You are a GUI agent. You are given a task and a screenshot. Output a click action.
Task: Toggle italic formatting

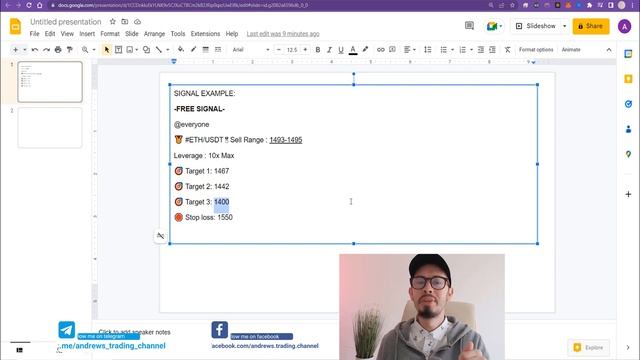pyautogui.click(x=329, y=50)
